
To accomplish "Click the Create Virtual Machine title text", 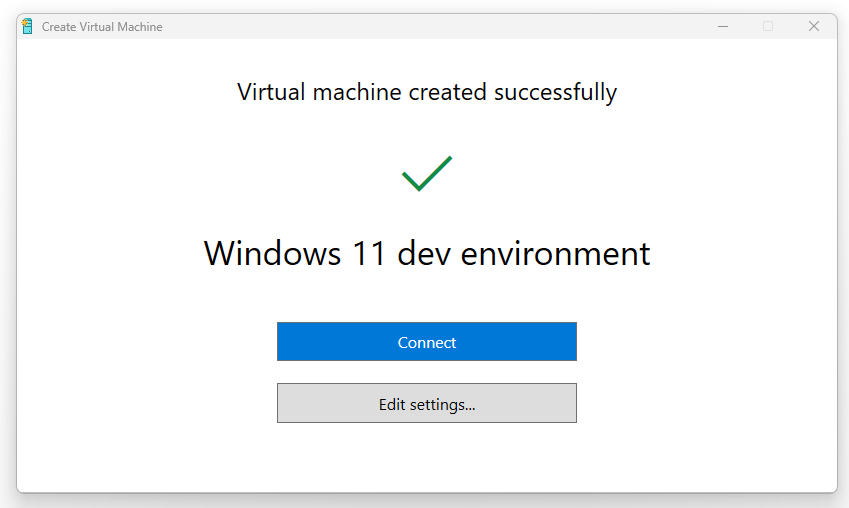I will pyautogui.click(x=102, y=27).
